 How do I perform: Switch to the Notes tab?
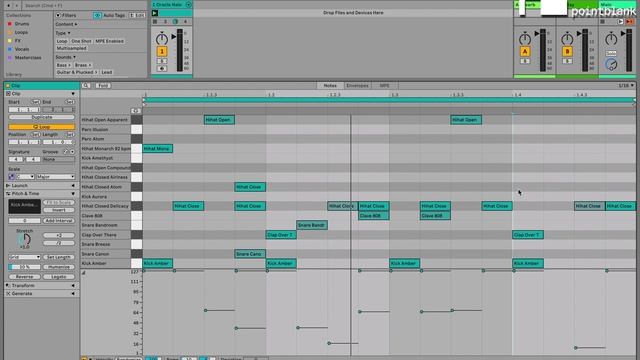pos(330,86)
